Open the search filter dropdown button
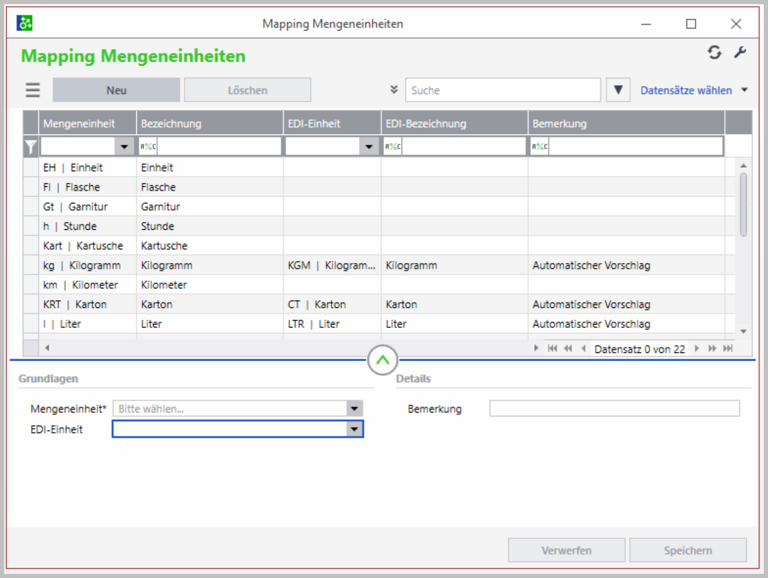 (618, 90)
